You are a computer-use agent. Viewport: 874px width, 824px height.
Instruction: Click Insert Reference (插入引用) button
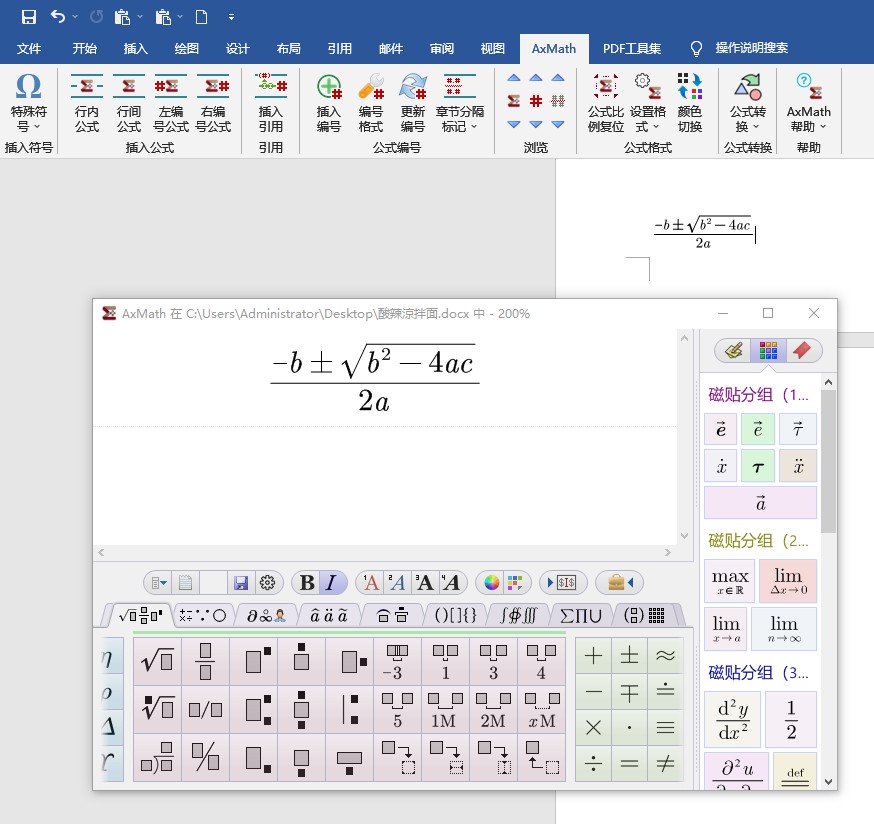[271, 104]
